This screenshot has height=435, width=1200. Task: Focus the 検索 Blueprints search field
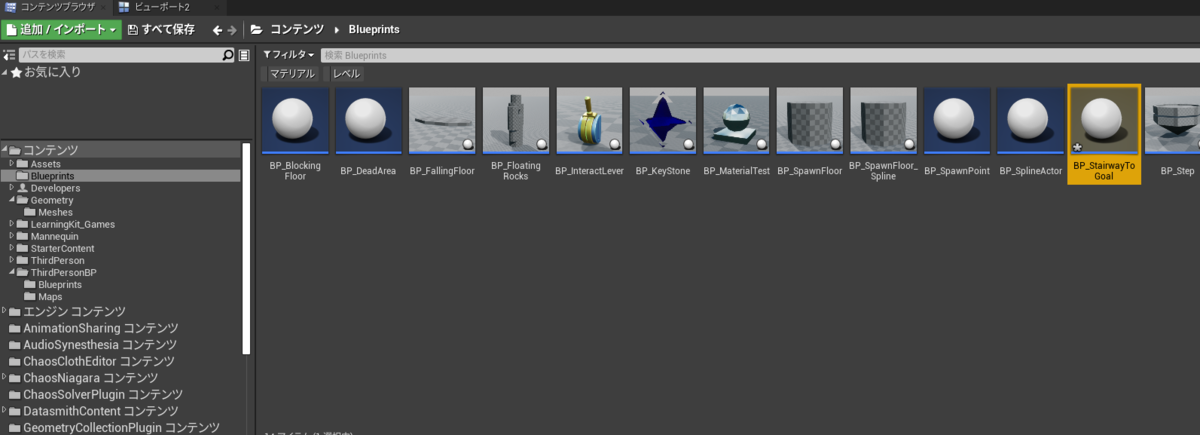tap(758, 55)
